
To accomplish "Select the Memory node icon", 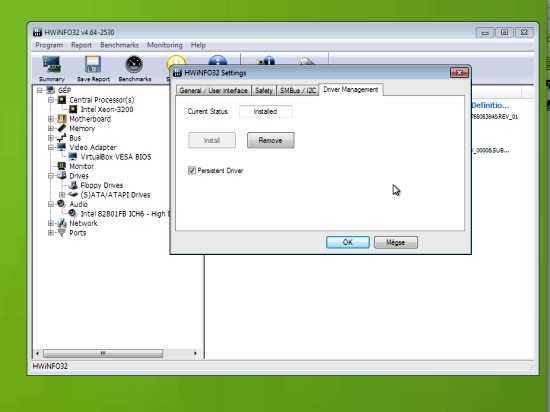I will [x=62, y=128].
